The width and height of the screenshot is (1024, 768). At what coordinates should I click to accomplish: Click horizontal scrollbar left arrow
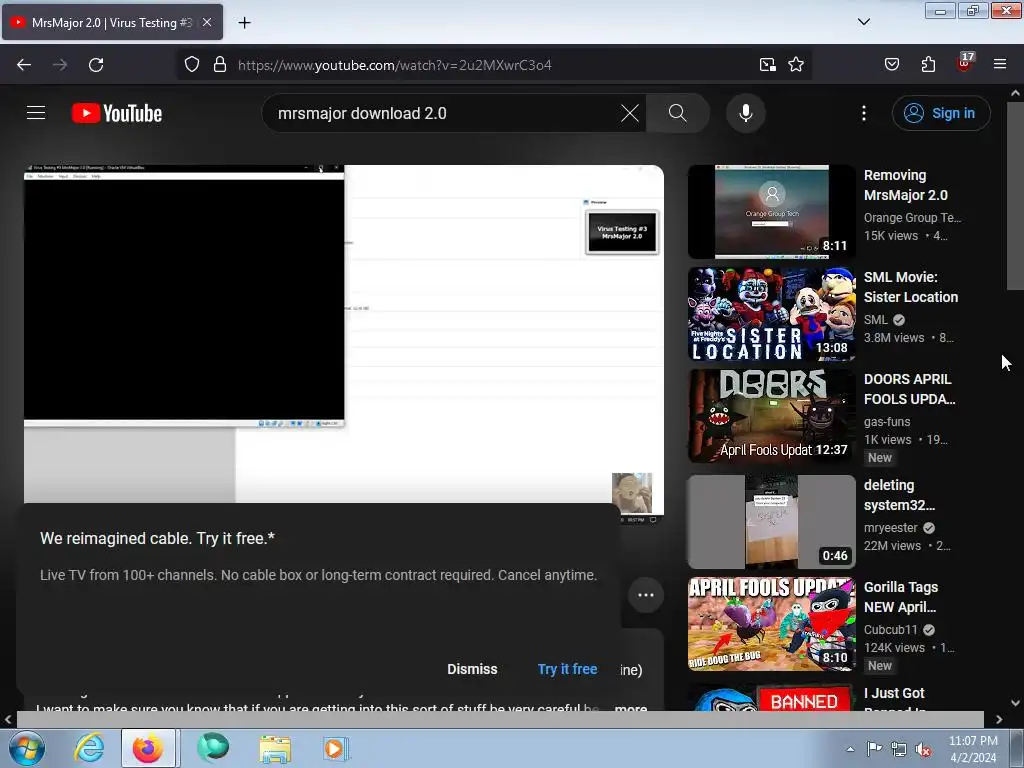click(8, 720)
